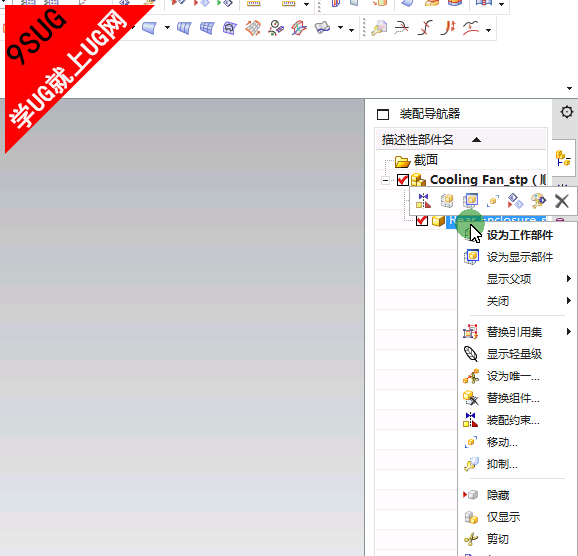
Task: Click the red-green colored surface analysis icon
Action: point(299,28)
